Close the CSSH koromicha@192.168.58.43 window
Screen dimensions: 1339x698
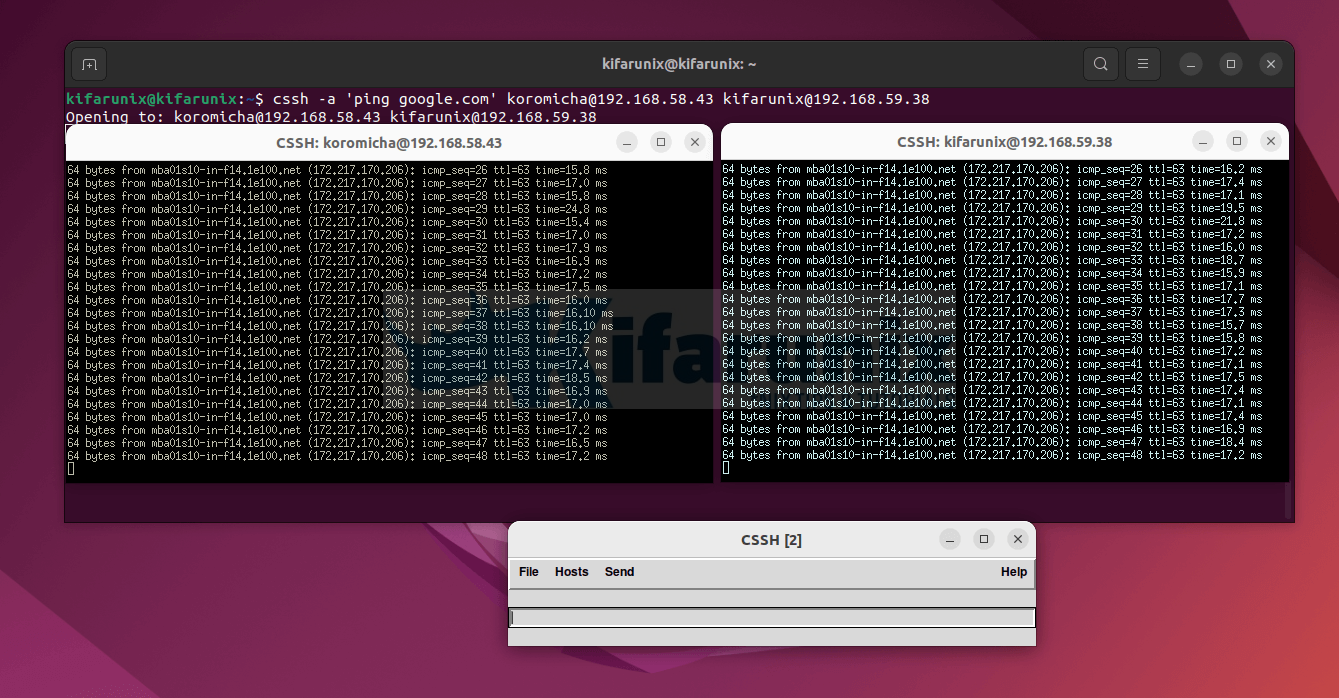[x=695, y=143]
